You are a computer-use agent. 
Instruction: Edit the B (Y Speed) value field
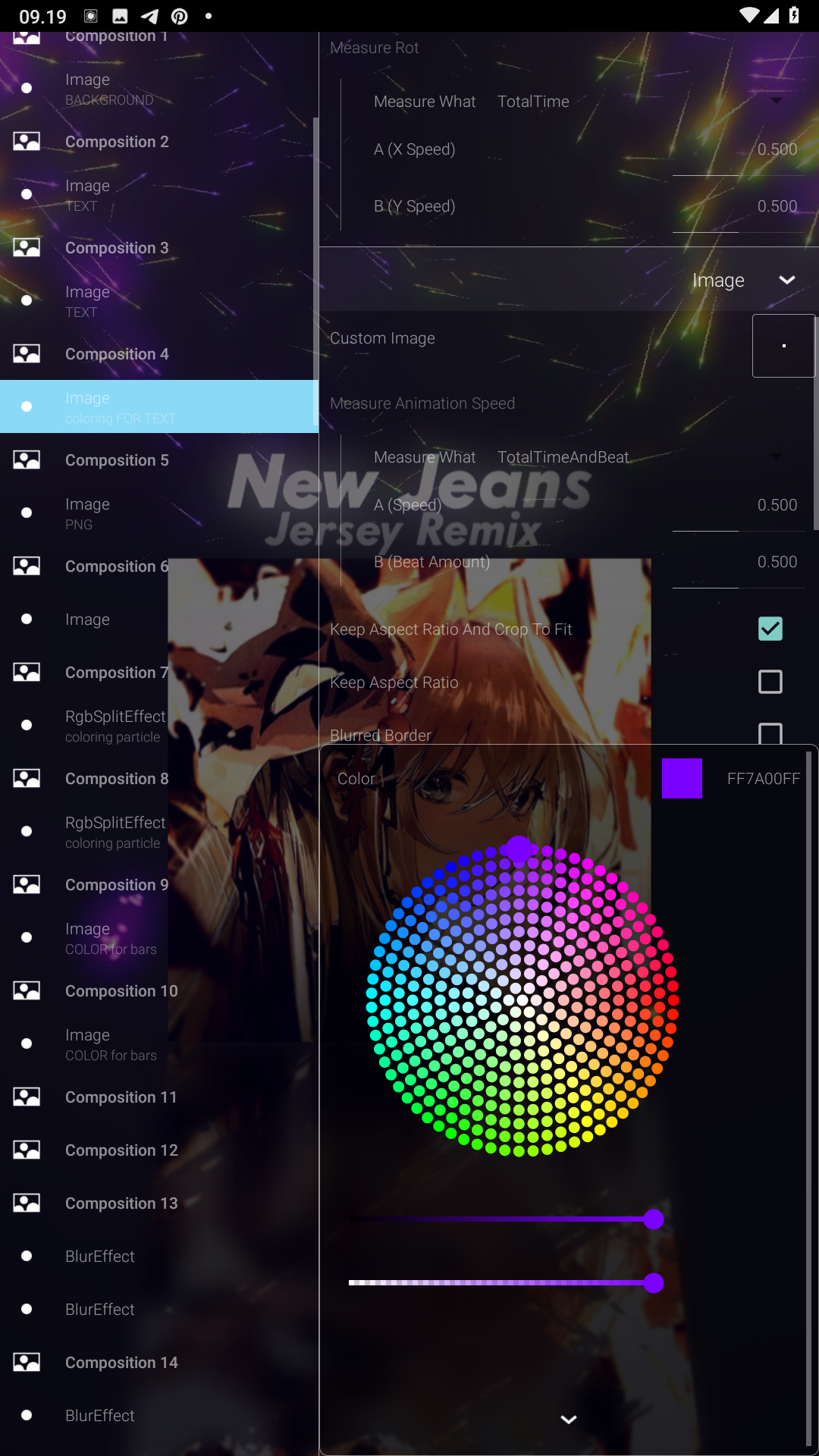[x=739, y=206]
